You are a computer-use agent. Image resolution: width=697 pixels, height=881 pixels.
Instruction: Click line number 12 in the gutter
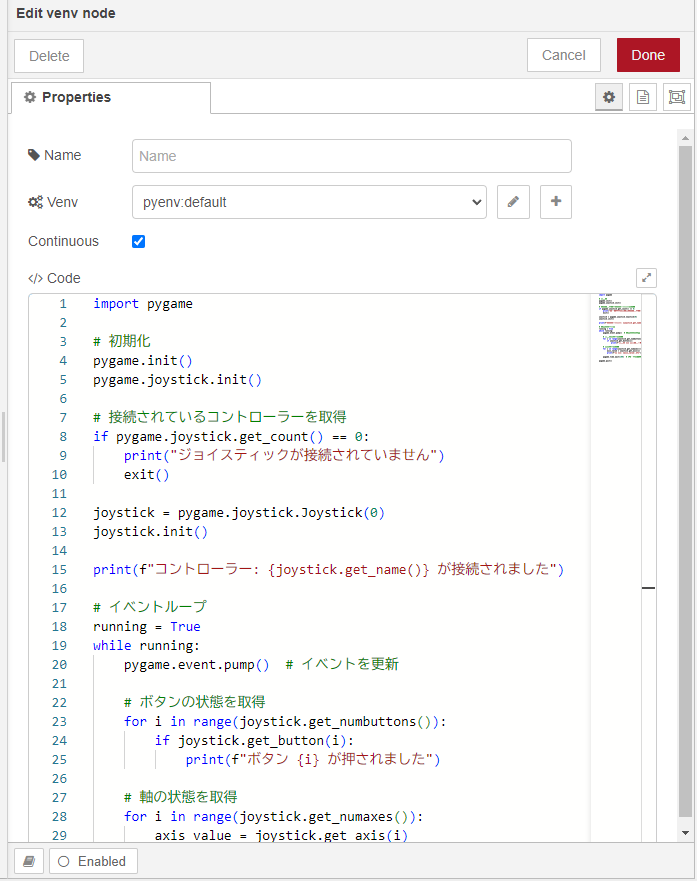coord(59,512)
